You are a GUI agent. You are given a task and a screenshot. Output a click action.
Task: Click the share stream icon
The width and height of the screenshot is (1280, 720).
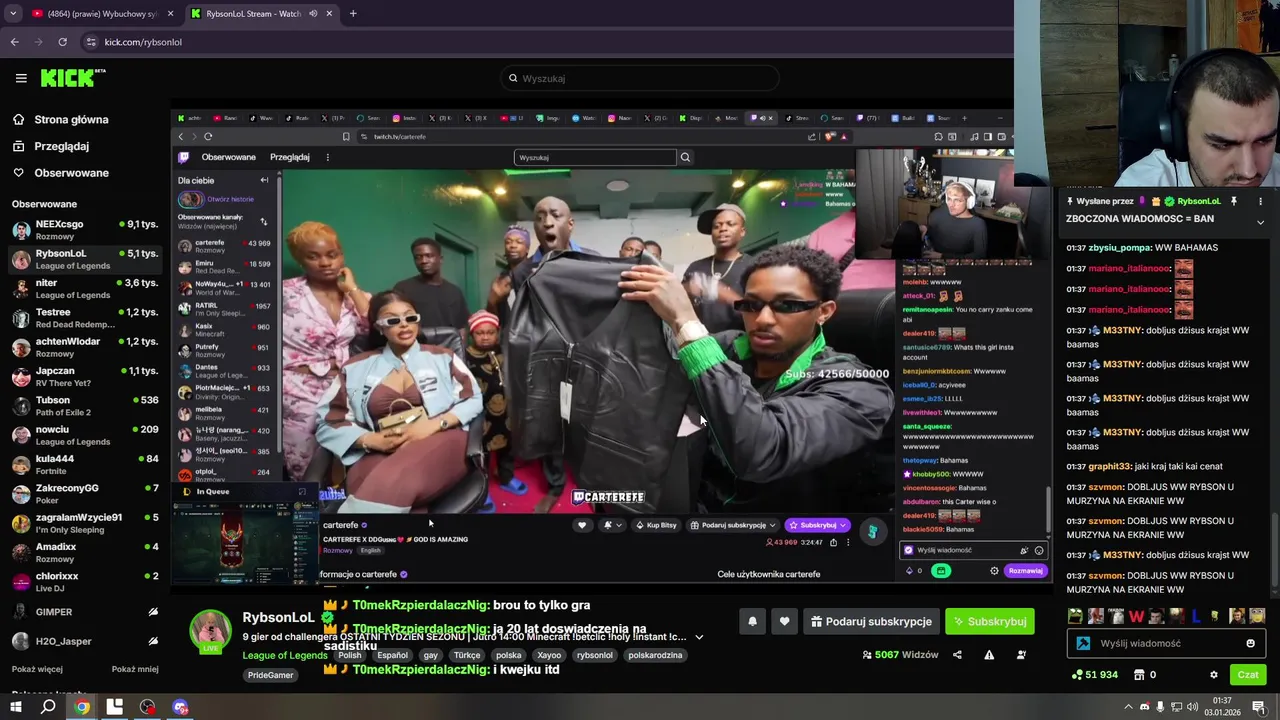tap(957, 655)
